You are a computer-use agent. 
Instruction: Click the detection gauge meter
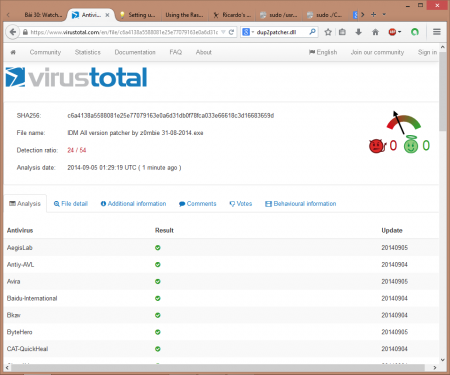coord(404,123)
